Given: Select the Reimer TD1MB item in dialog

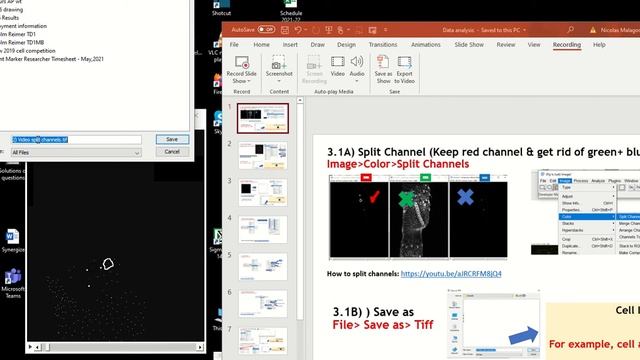Looking at the screenshot, I should 21,42.
